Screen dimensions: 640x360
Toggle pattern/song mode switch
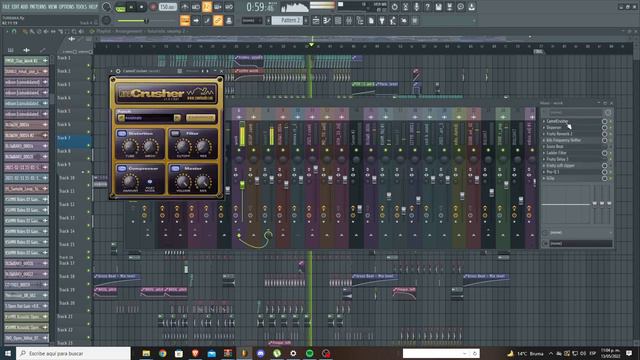click(x=120, y=7)
